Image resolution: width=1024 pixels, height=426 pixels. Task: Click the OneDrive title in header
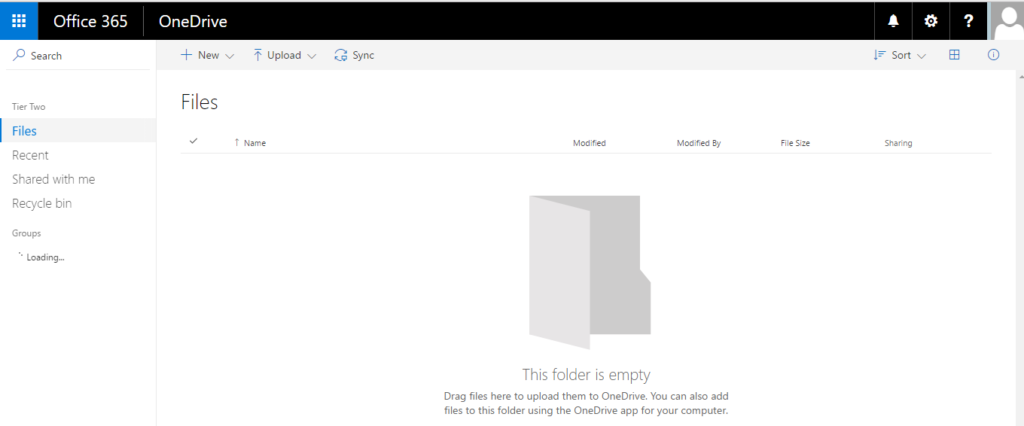[x=193, y=21]
